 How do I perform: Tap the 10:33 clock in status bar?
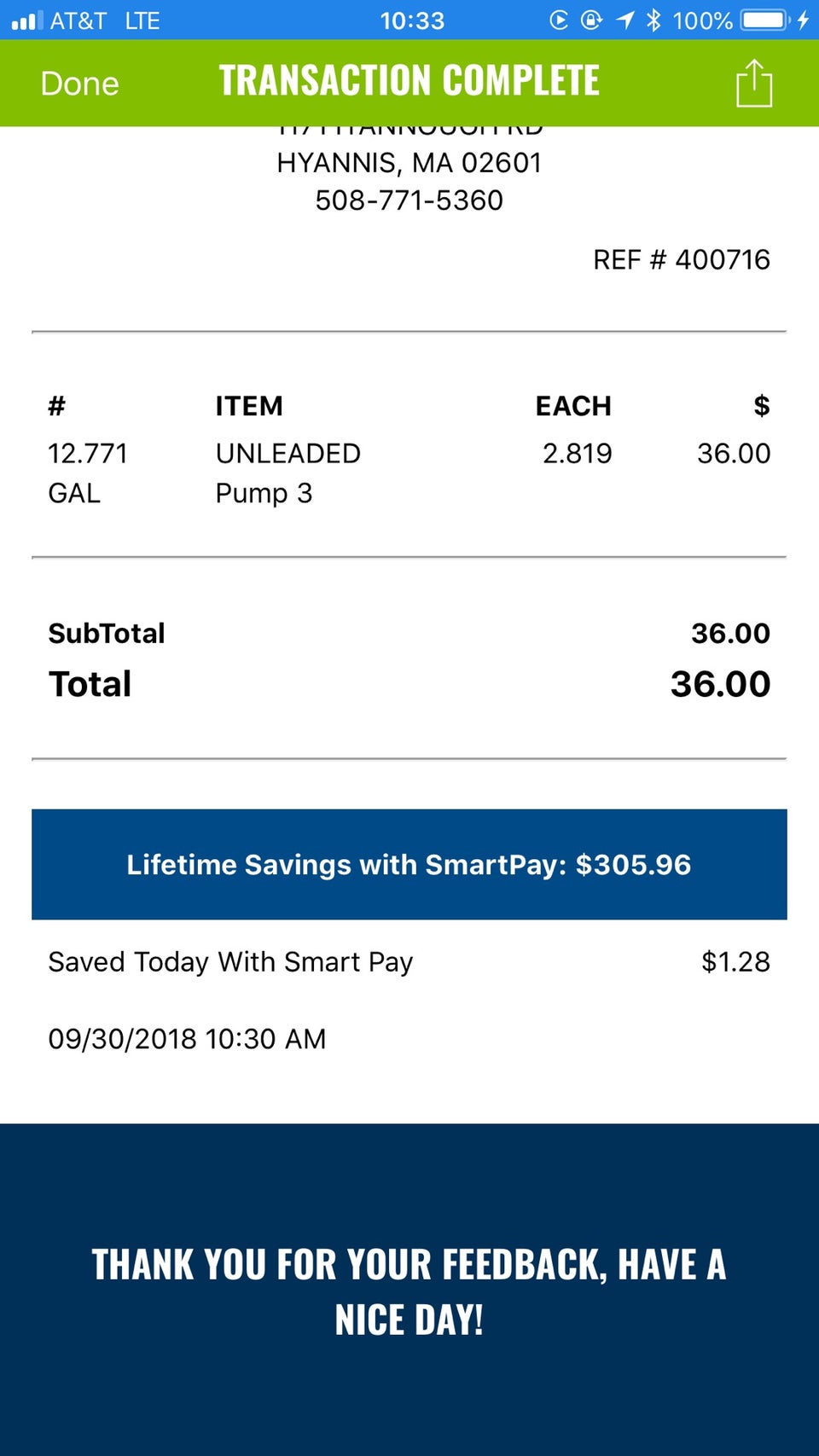pyautogui.click(x=412, y=20)
